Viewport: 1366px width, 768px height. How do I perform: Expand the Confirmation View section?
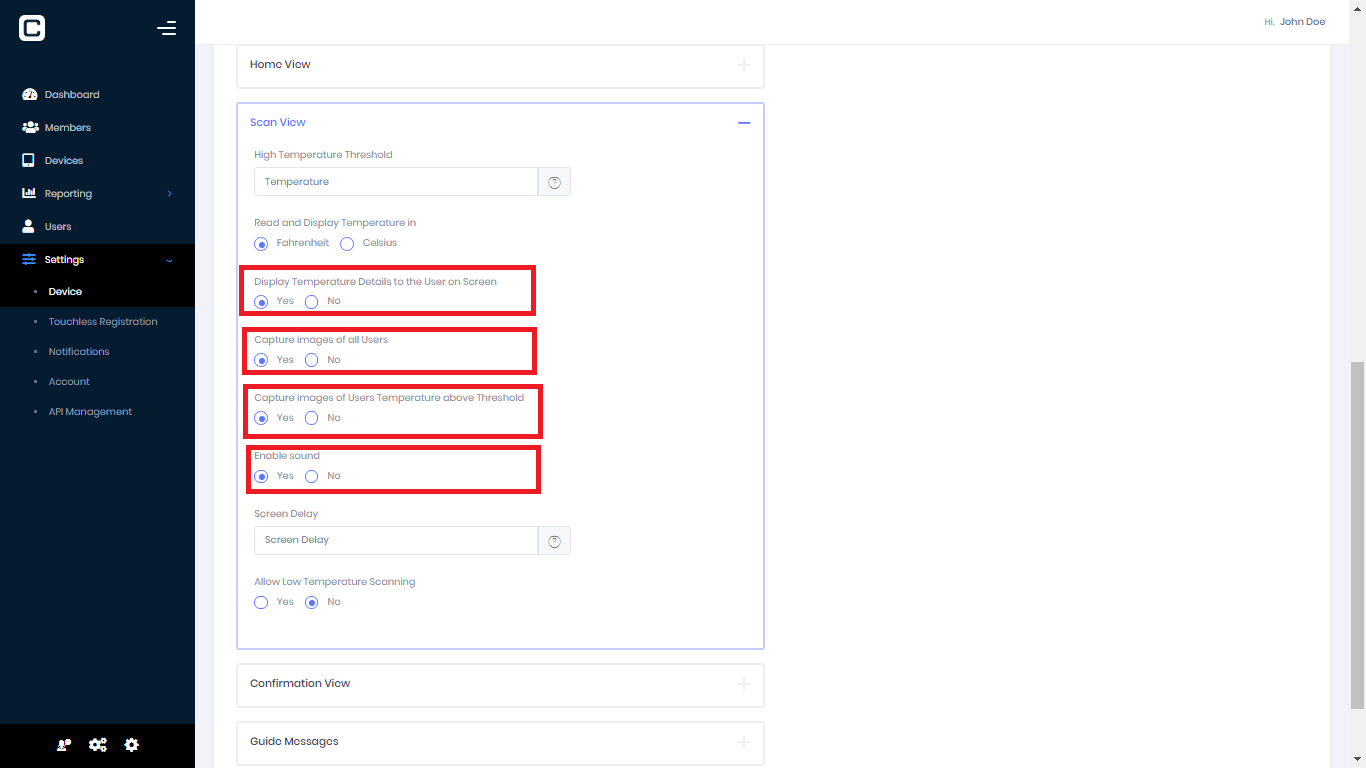pos(744,684)
